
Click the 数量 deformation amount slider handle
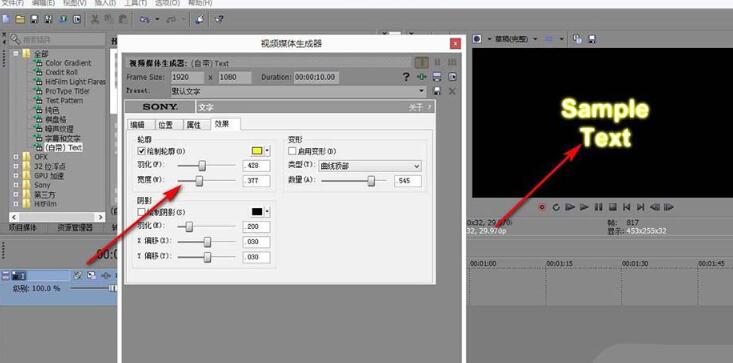(x=371, y=181)
